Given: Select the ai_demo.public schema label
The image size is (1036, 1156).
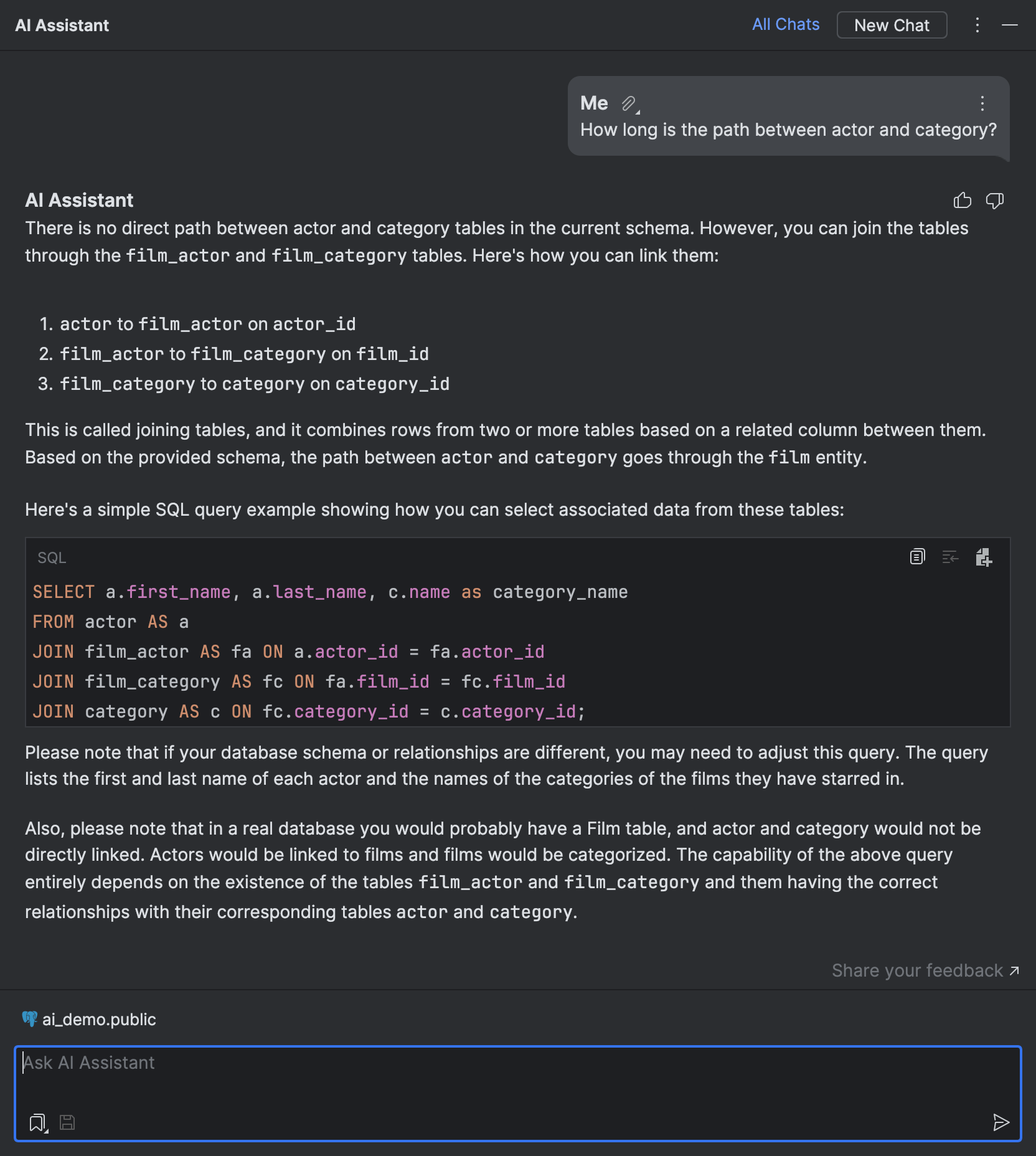Looking at the screenshot, I should (x=98, y=1019).
